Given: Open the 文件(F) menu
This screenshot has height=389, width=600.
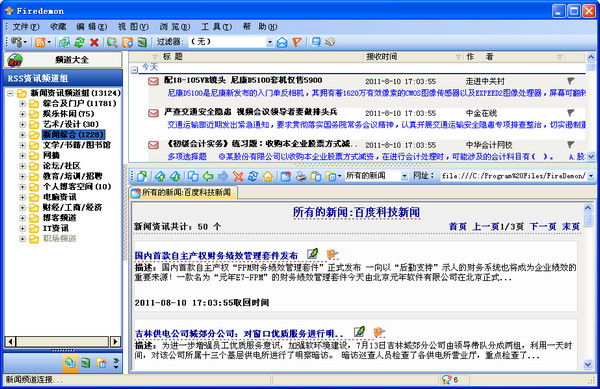Looking at the screenshot, I should [26, 27].
